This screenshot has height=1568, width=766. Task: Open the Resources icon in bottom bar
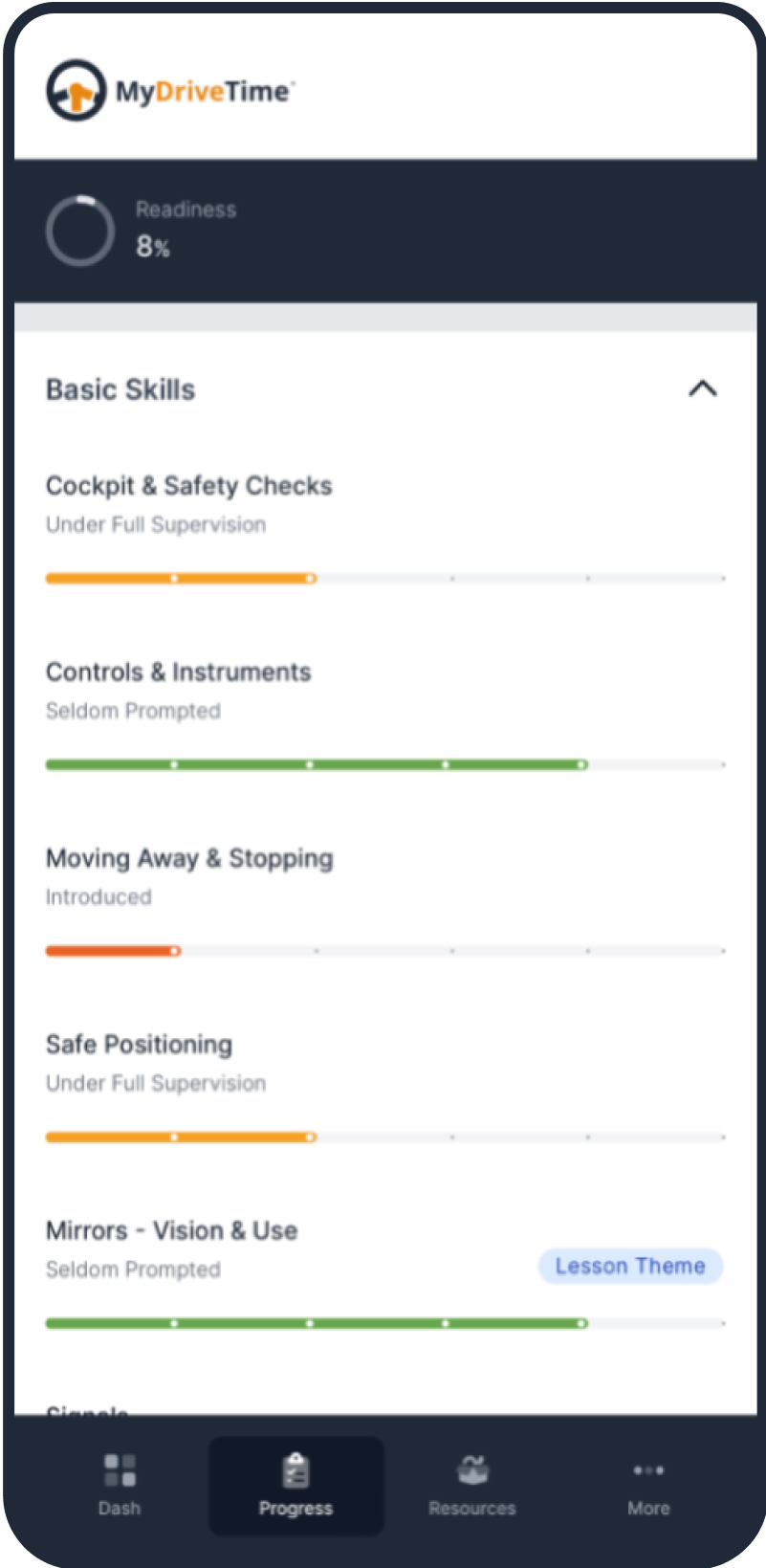[472, 1470]
